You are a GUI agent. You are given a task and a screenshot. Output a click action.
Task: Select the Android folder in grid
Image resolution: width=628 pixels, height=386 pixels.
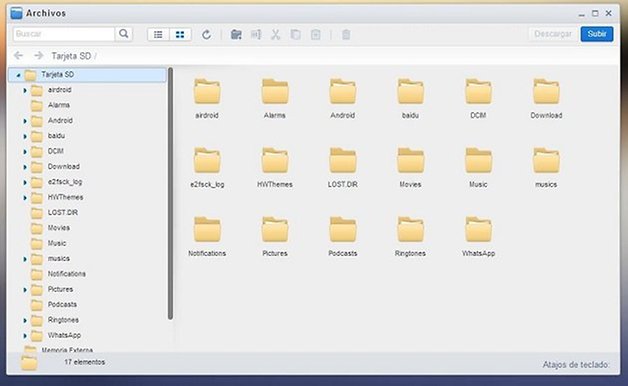(x=342, y=99)
